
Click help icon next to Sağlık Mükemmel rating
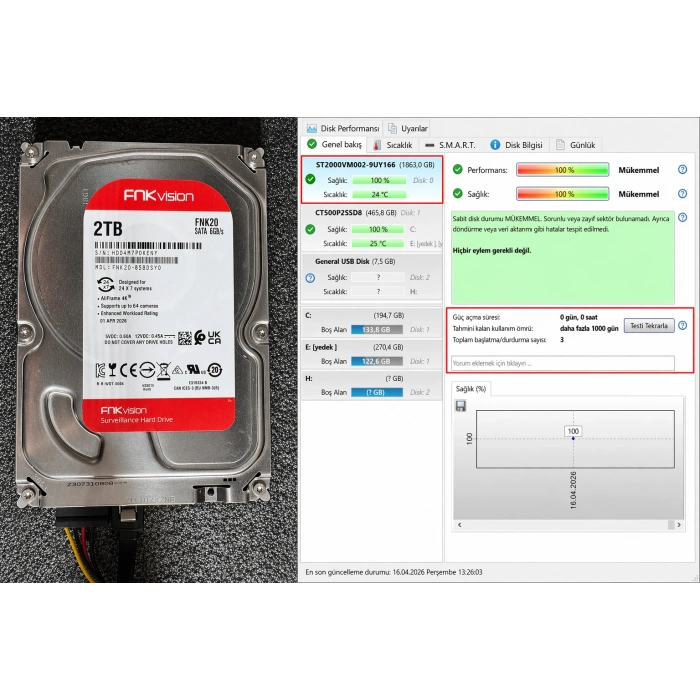(682, 194)
